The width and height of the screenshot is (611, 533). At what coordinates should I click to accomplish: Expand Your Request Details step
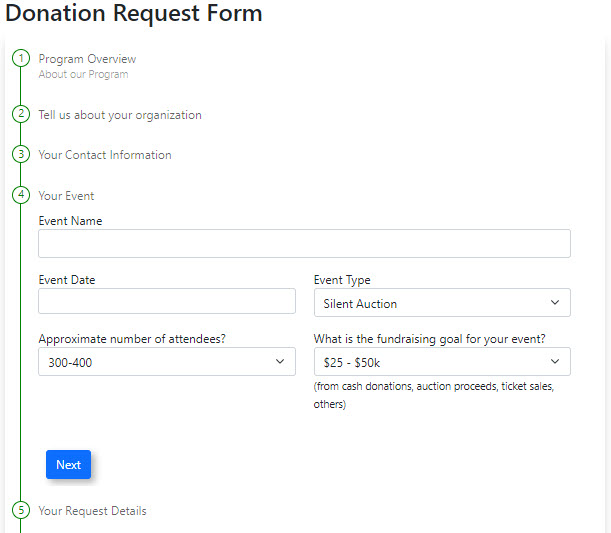click(92, 511)
